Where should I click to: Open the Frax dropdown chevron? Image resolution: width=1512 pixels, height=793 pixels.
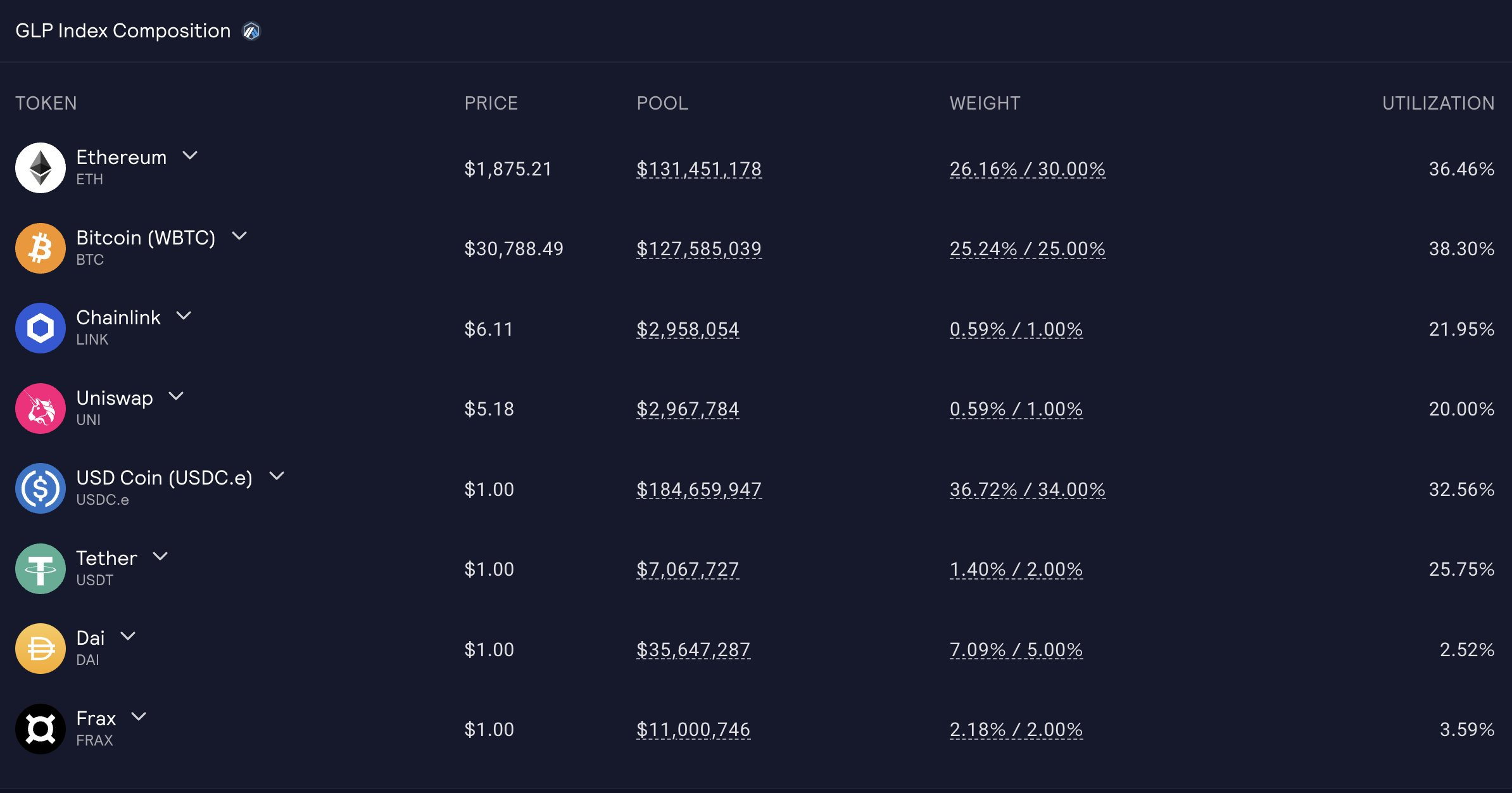(139, 716)
